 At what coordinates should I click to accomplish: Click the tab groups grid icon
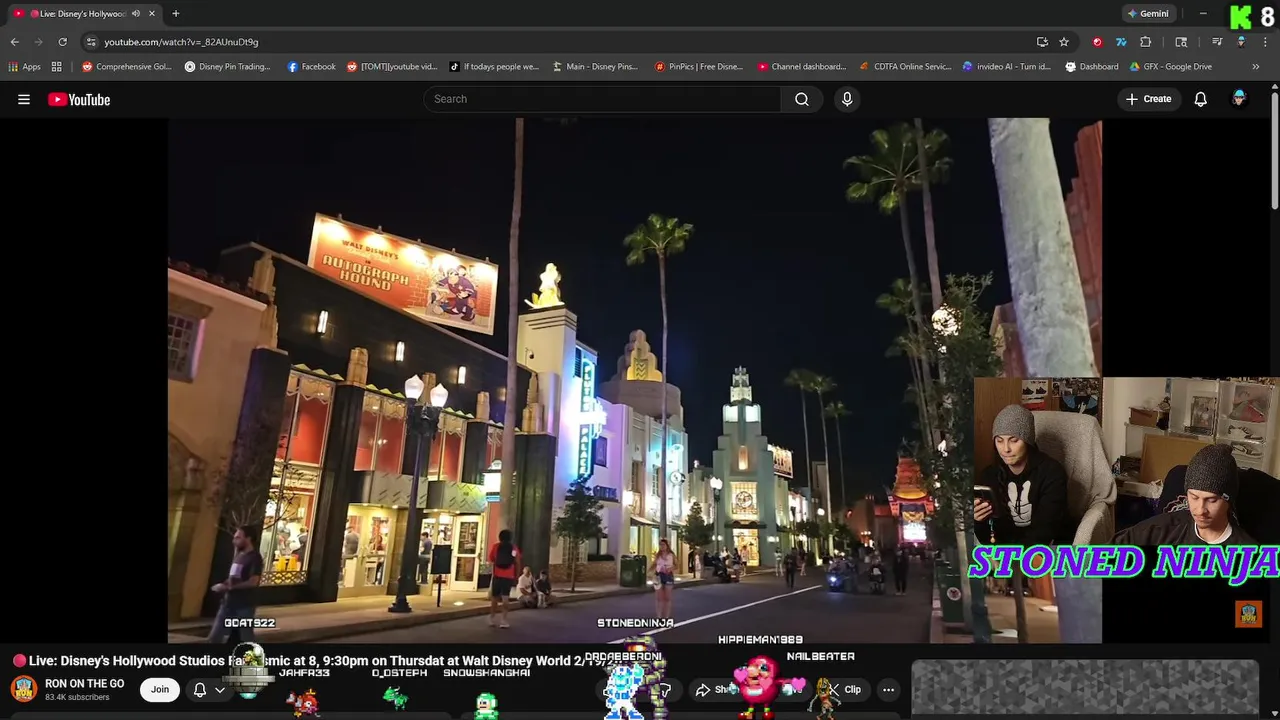57,67
